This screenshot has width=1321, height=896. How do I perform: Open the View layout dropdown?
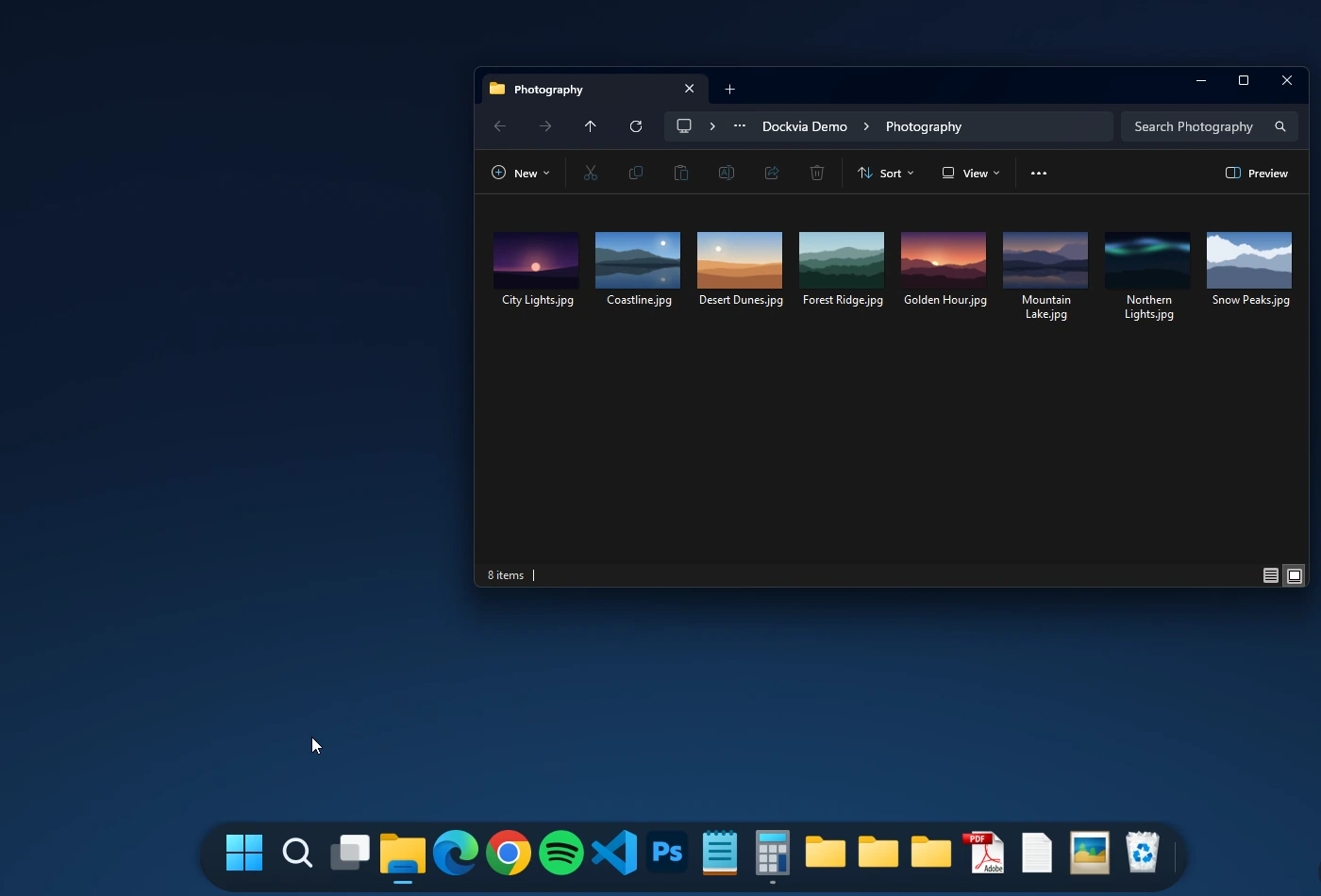tap(971, 174)
